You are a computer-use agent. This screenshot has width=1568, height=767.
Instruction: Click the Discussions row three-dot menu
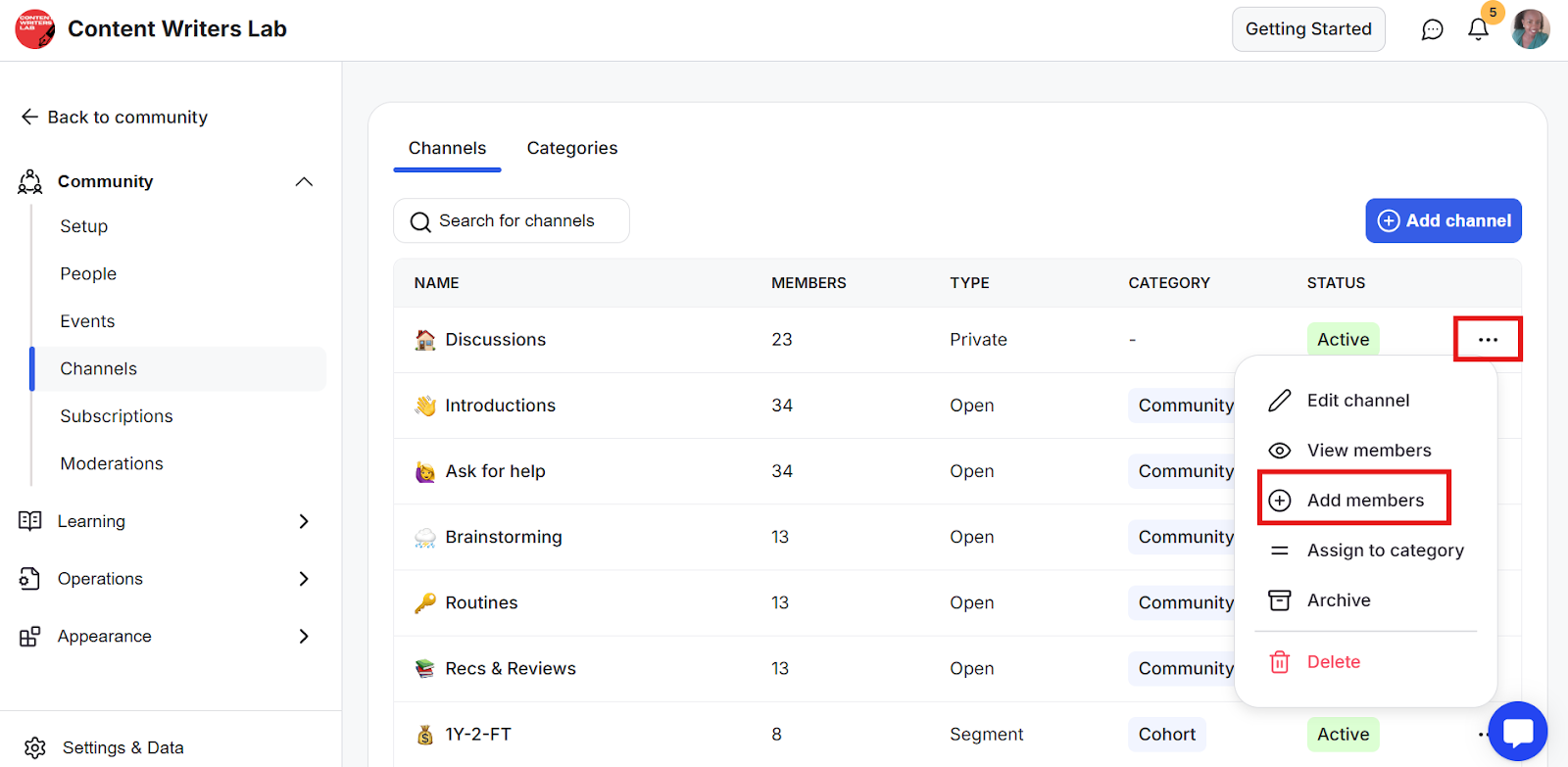coord(1488,340)
